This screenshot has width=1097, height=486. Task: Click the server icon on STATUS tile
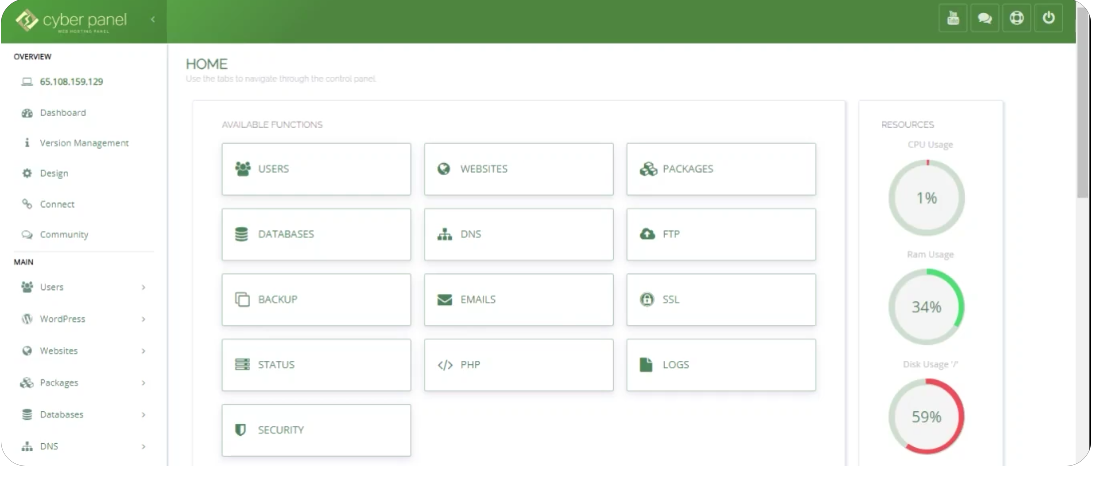[x=242, y=364]
